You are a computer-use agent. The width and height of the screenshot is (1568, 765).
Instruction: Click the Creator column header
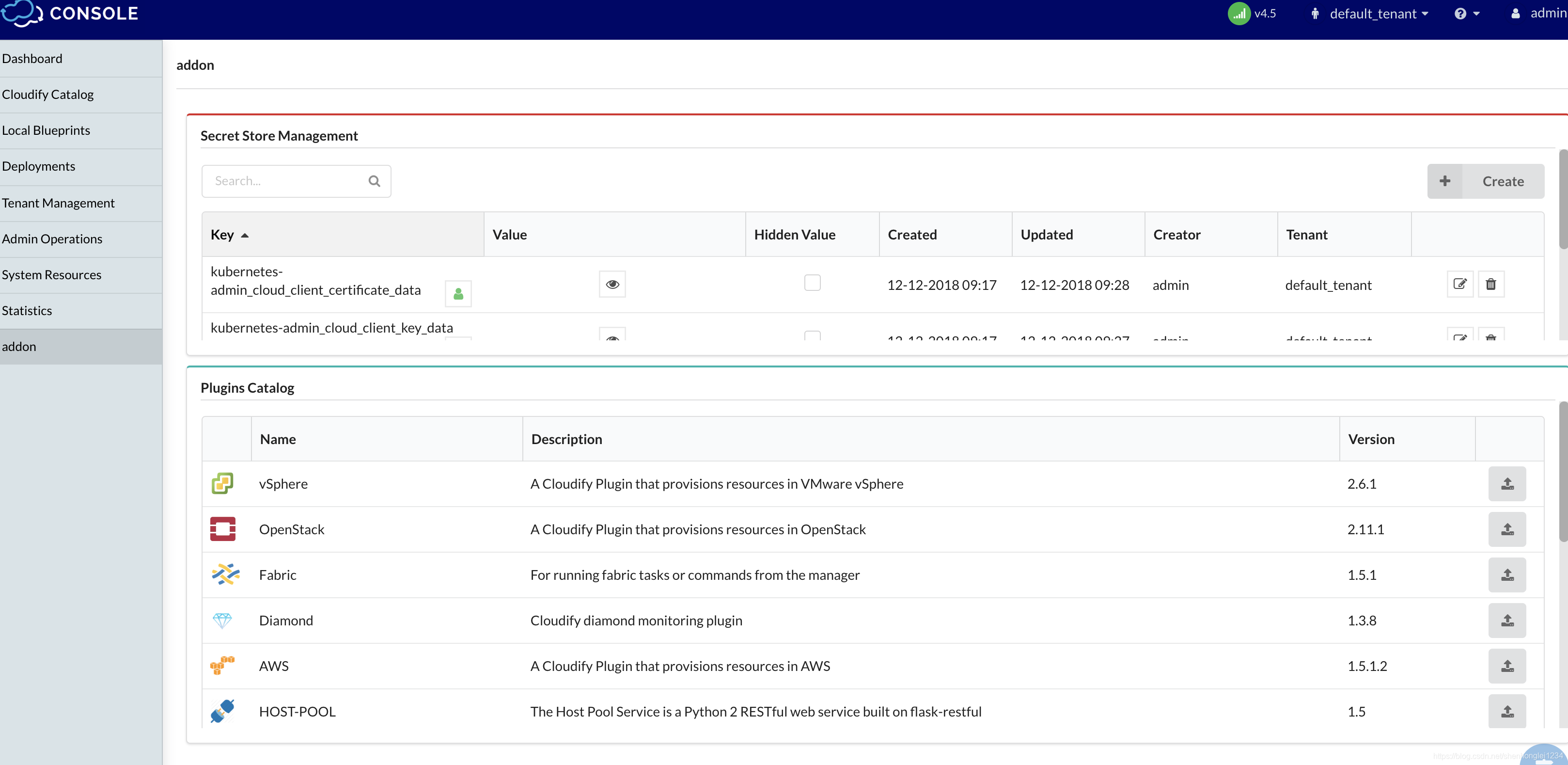[x=1211, y=235]
